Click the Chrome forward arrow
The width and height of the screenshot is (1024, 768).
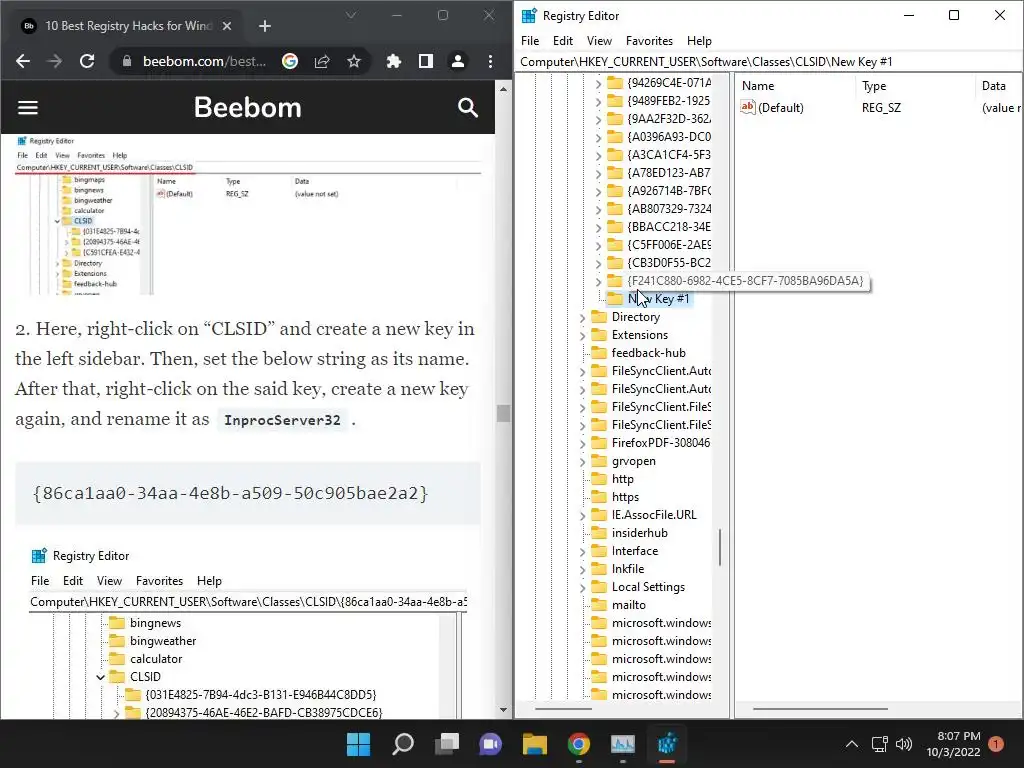pos(55,61)
